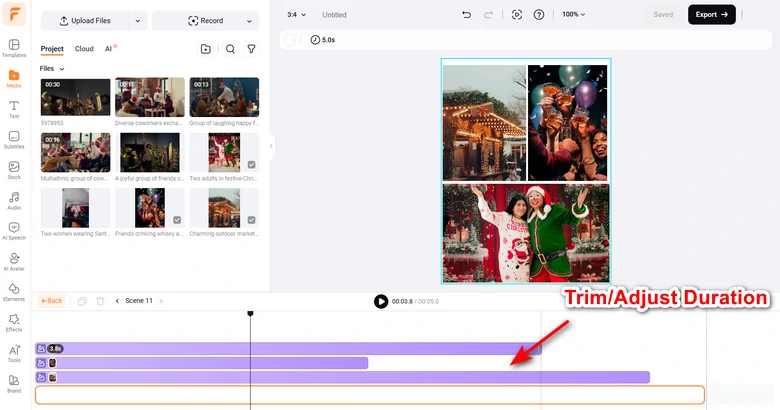Click the screenshot capture icon in top toolbar
Screen dimensions: 780x410
[517, 14]
